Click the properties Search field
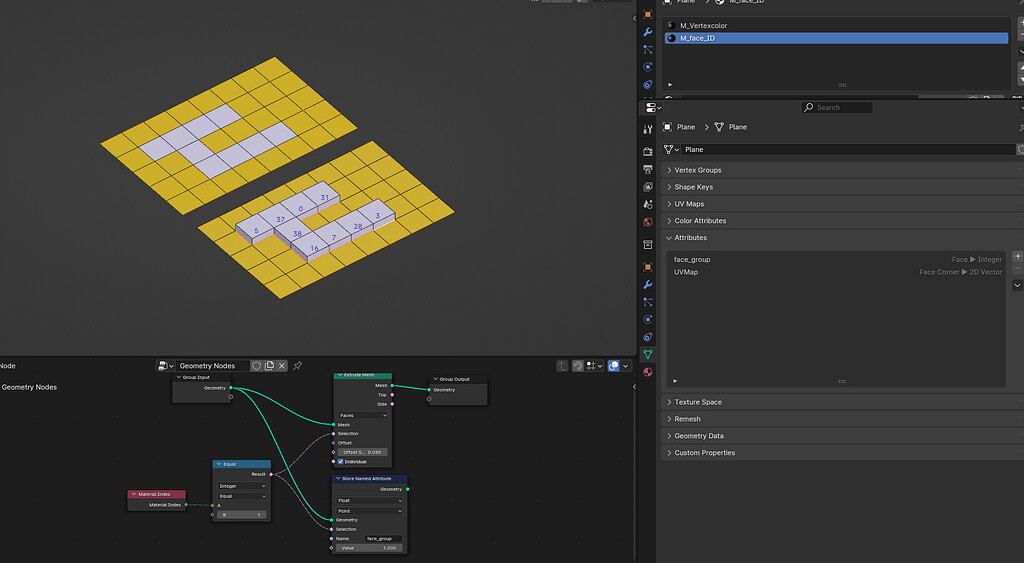Viewport: 1024px width, 563px height. click(x=837, y=108)
